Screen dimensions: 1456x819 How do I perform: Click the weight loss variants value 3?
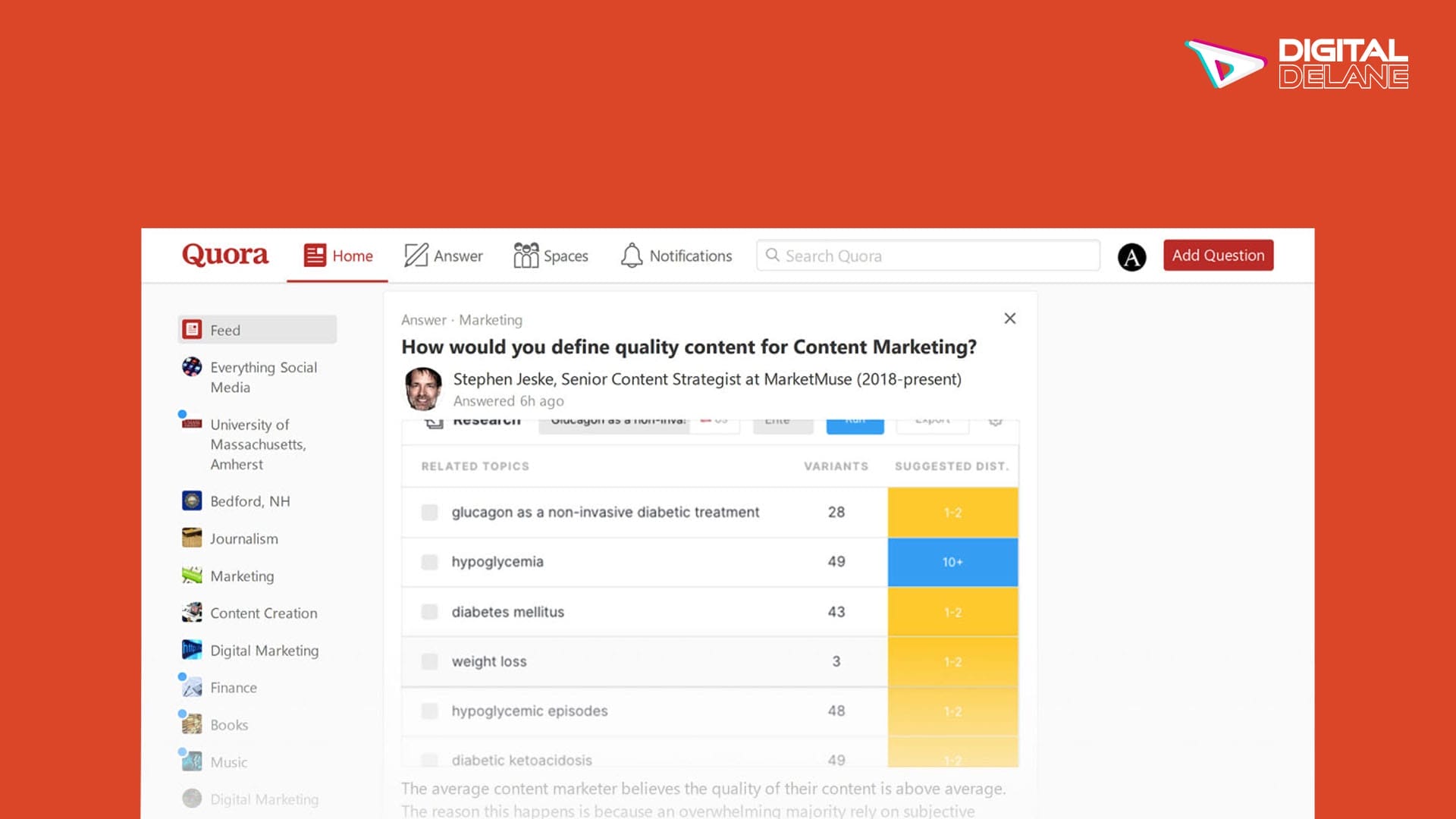click(x=836, y=661)
